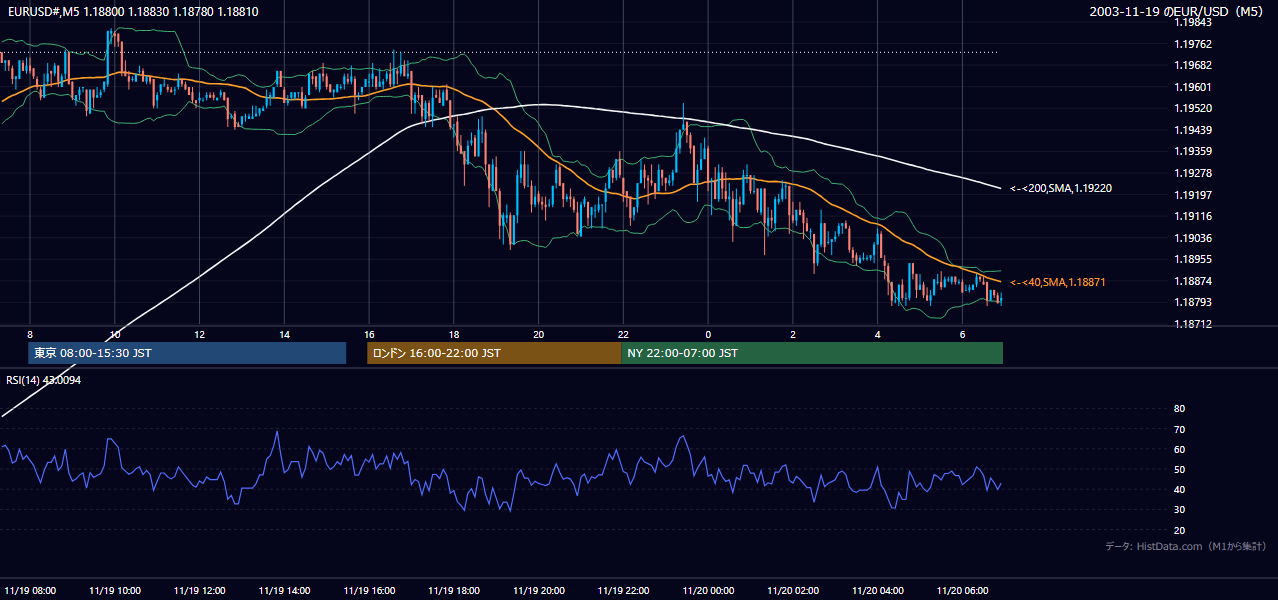Click price level 1.18955 on the axis
1278x600 pixels.
(x=1192, y=259)
